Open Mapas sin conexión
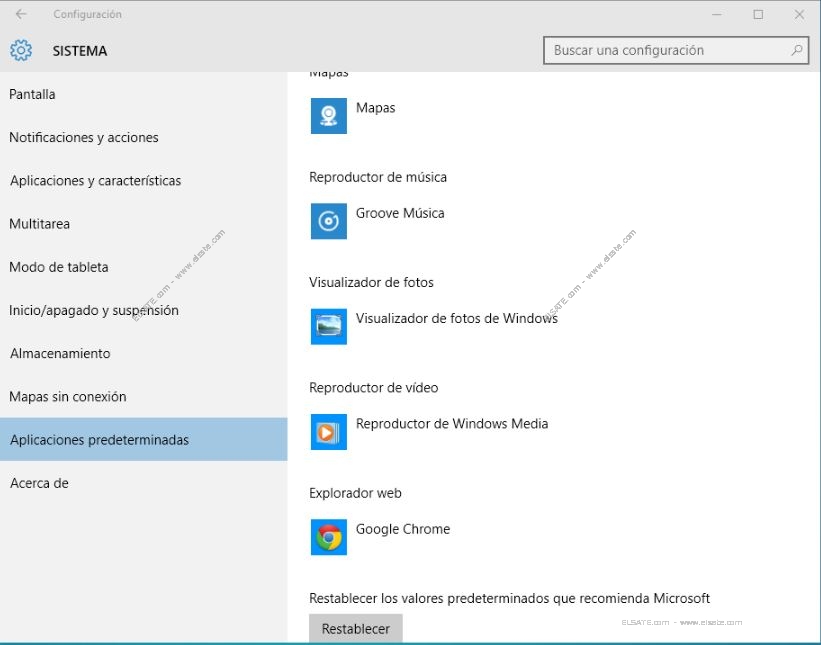The width and height of the screenshot is (821, 645). coord(143,396)
